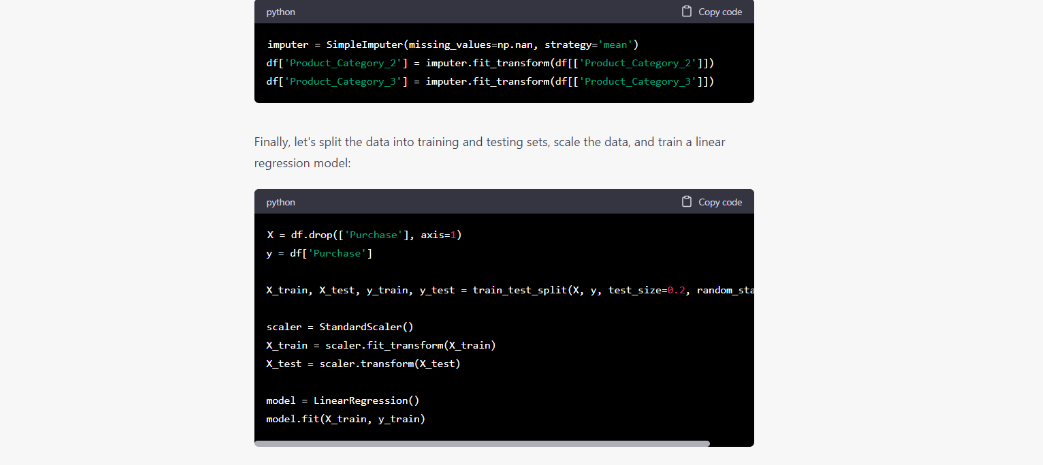Image resolution: width=1043 pixels, height=465 pixels.
Task: Click clipboard icon in the LinearRegression block header
Action: (687, 202)
